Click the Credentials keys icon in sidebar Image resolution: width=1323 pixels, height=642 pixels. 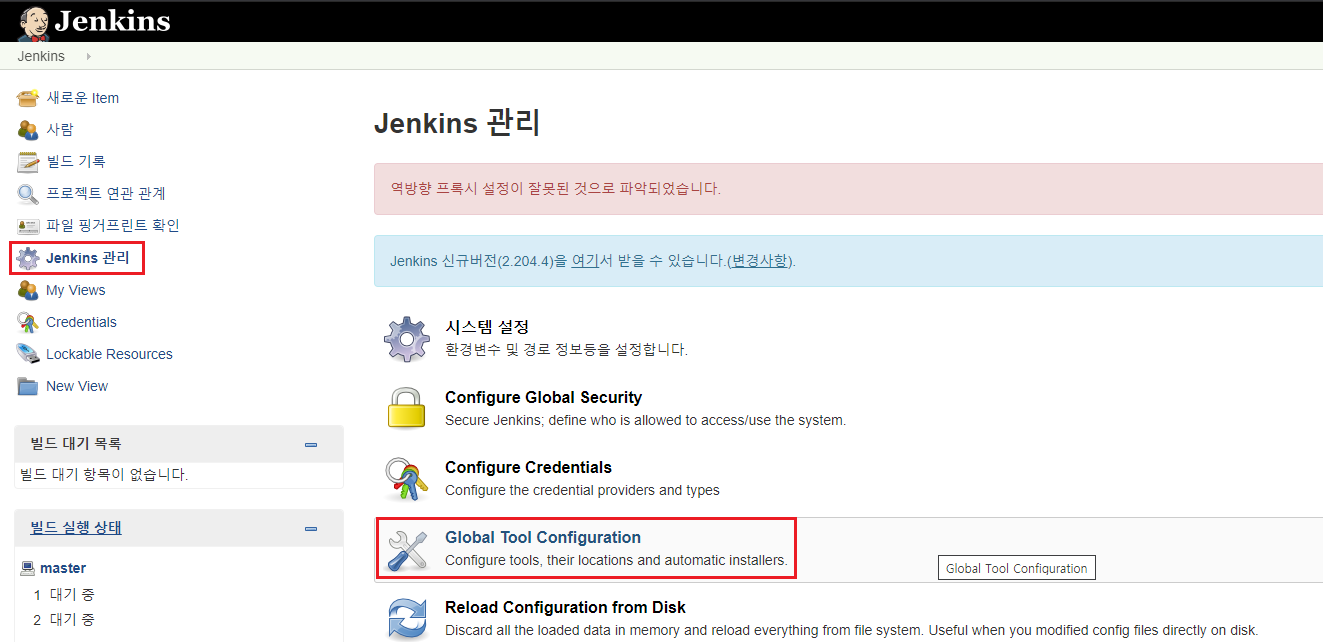pos(28,322)
